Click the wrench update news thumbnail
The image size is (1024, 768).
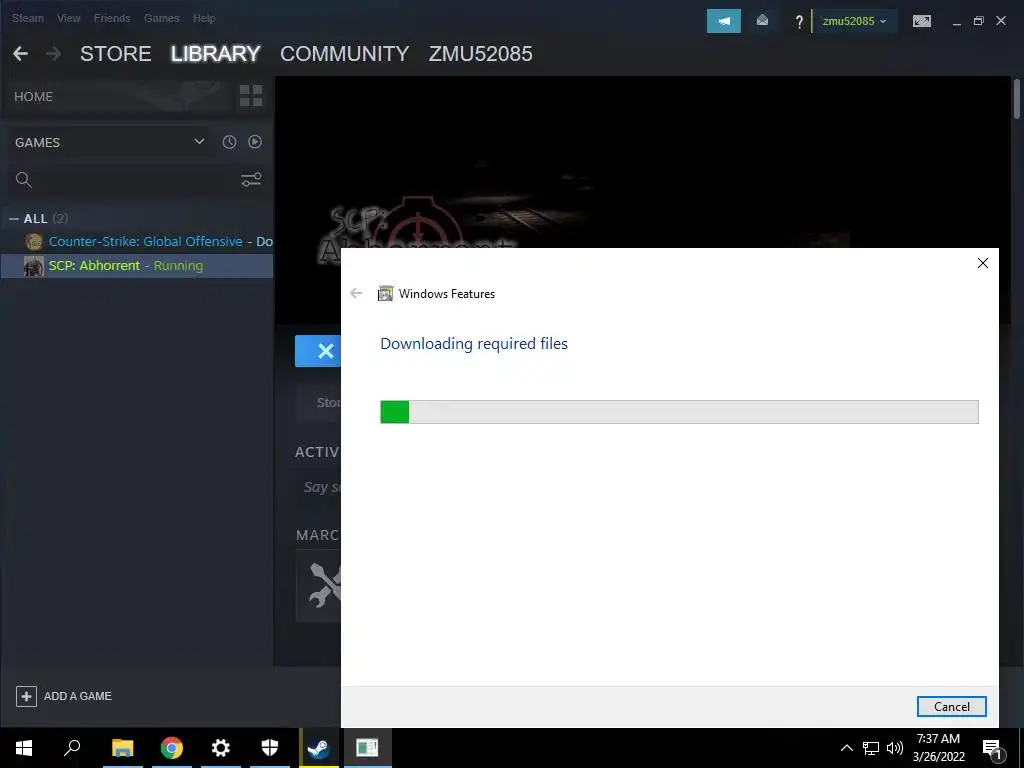point(319,586)
